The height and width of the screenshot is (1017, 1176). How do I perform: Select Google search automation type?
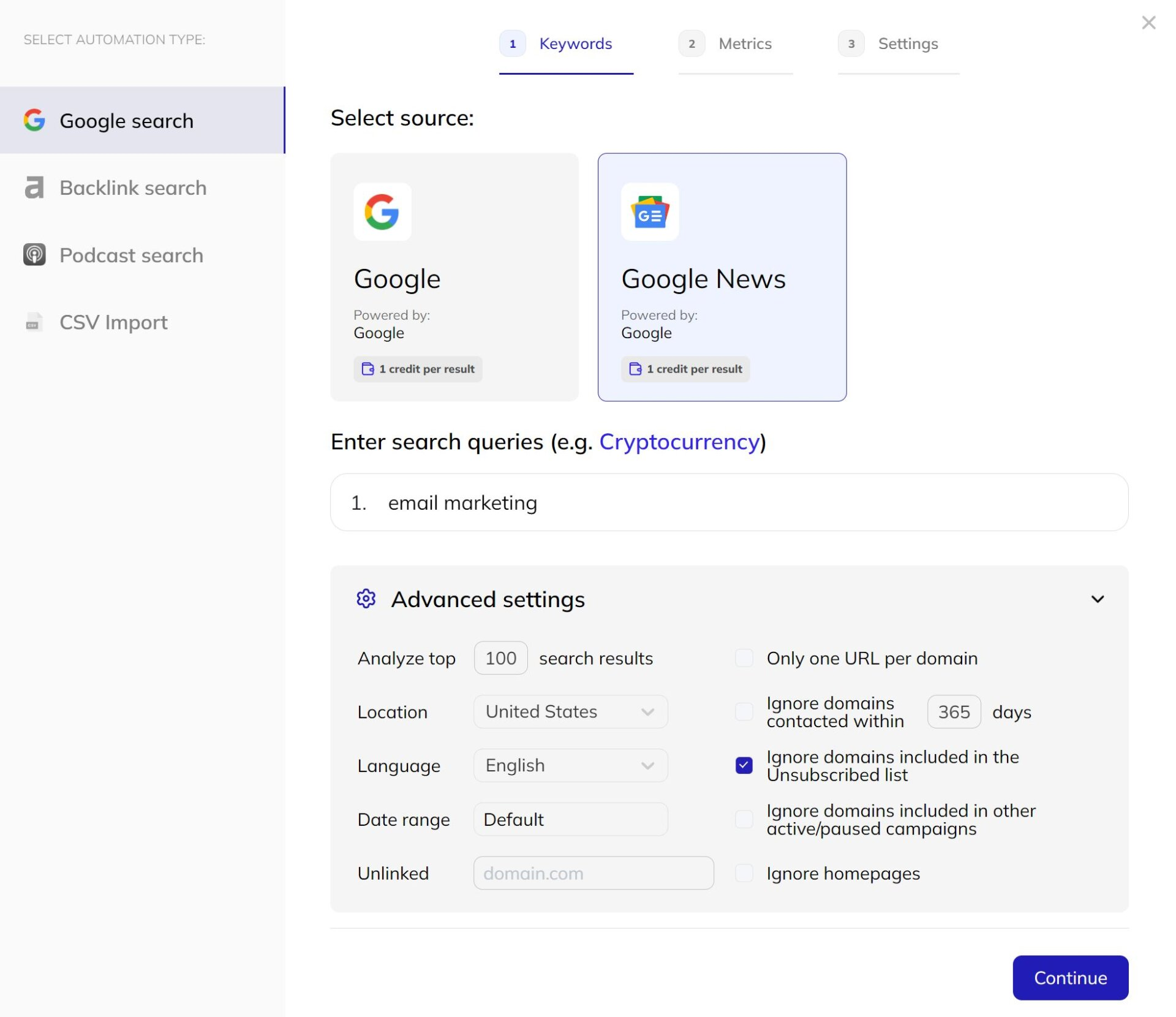point(142,120)
